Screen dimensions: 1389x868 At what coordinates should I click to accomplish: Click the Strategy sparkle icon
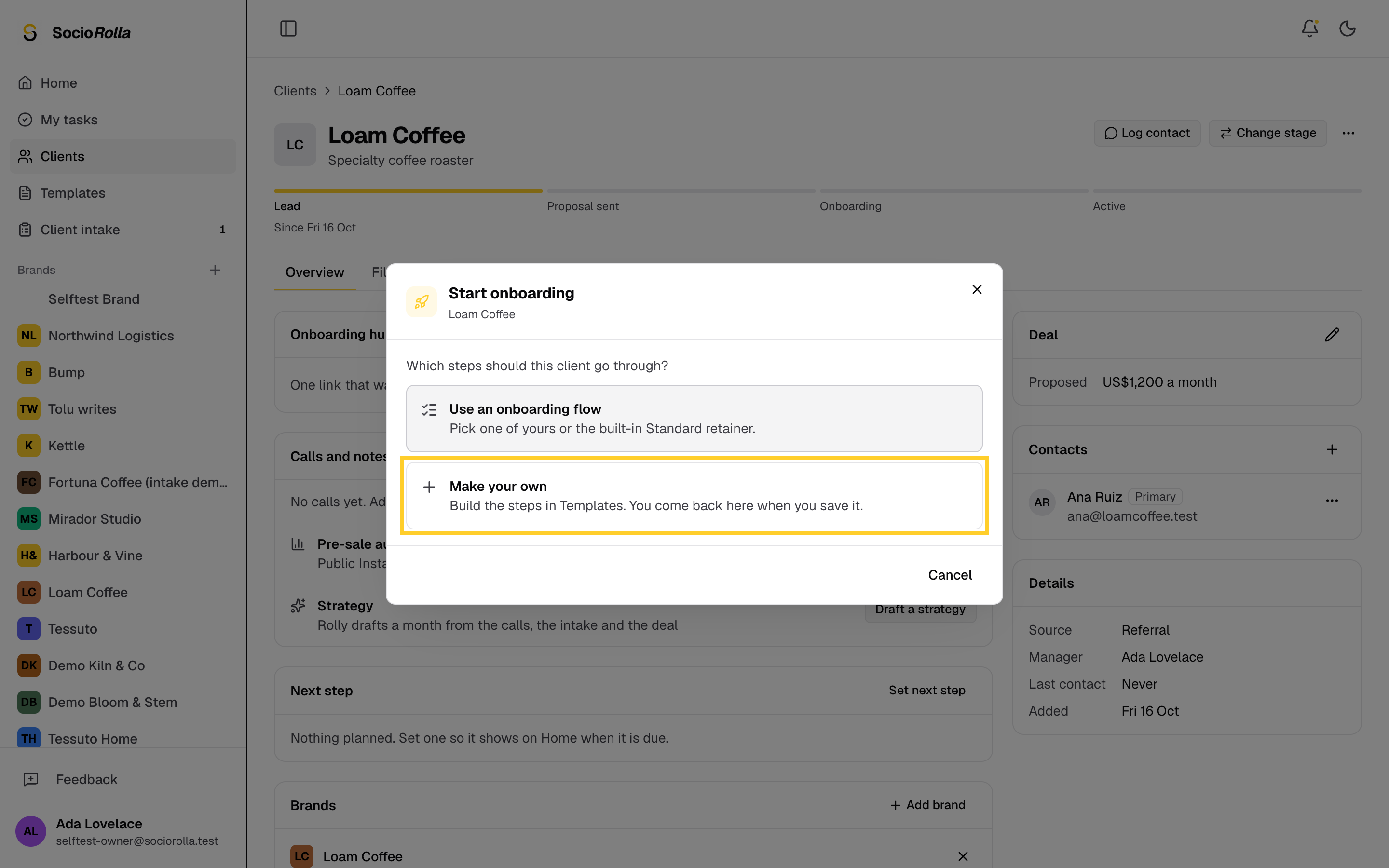[x=298, y=606]
